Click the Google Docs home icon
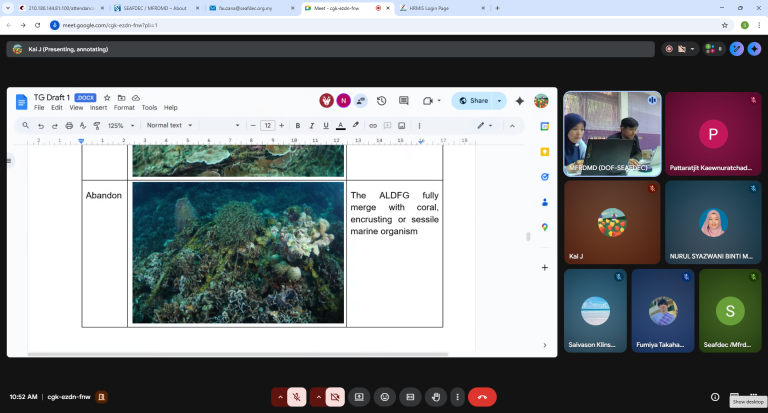768x413 pixels. point(21,102)
